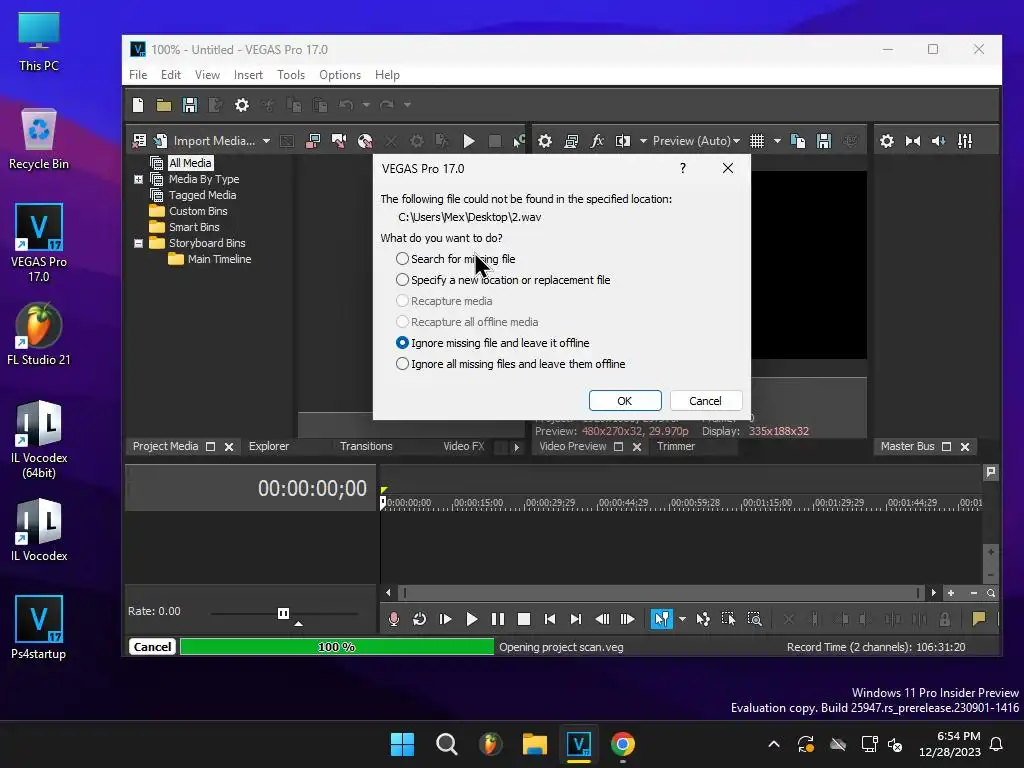Open Video Preview project settings gear
1024x768 pixels.
(545, 141)
